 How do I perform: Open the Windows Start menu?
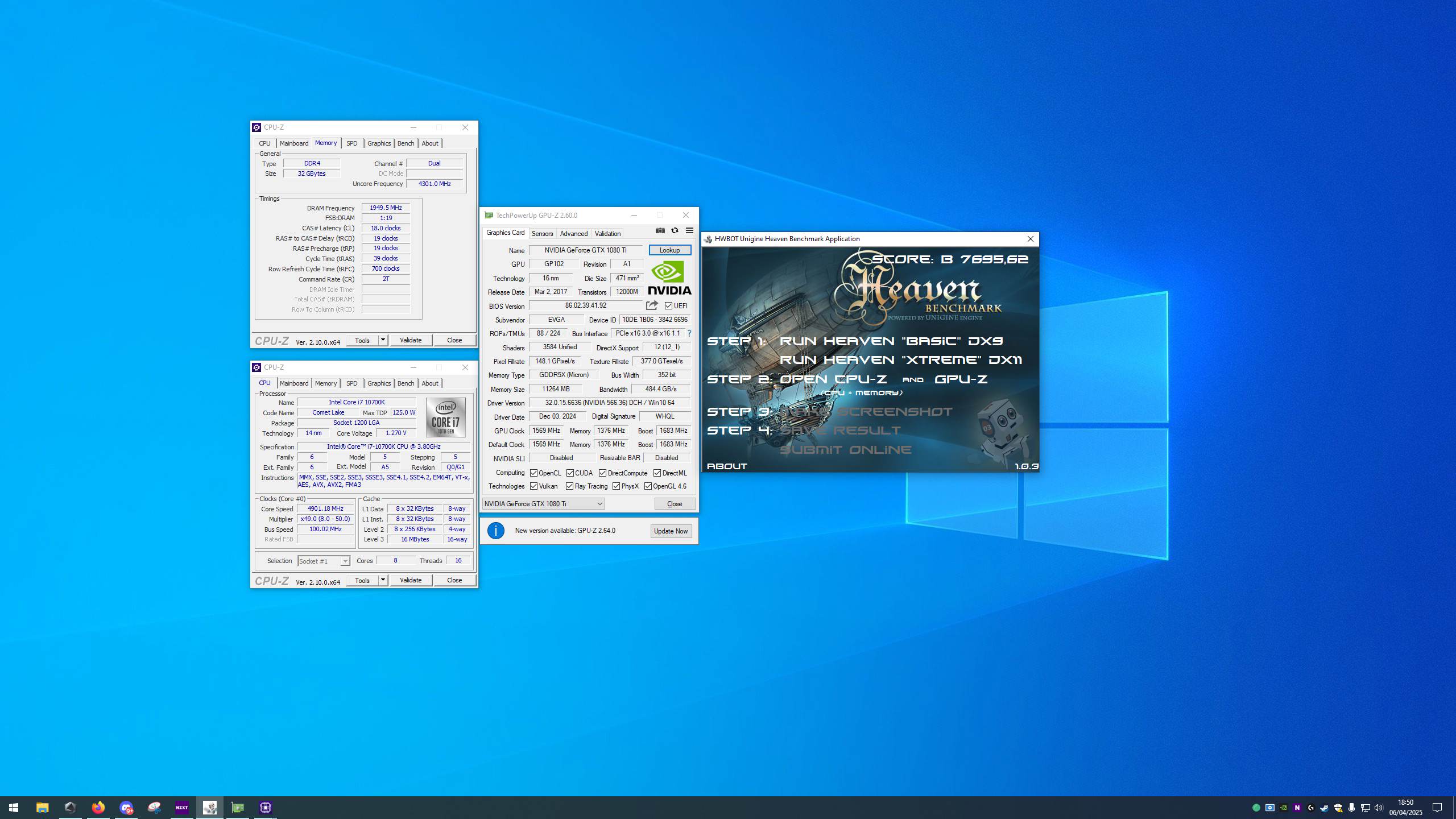click(14, 808)
